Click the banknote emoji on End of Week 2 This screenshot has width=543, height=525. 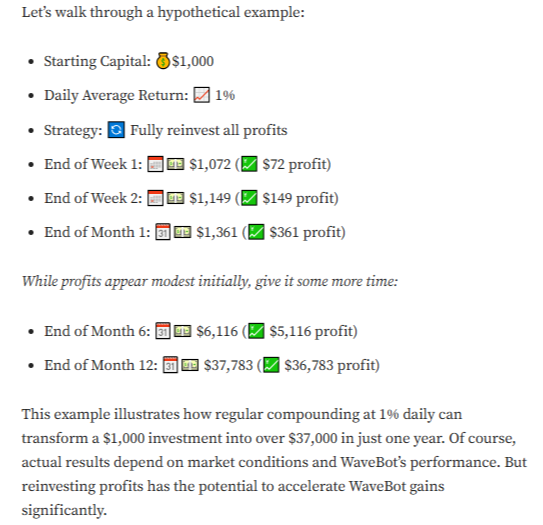(x=176, y=198)
